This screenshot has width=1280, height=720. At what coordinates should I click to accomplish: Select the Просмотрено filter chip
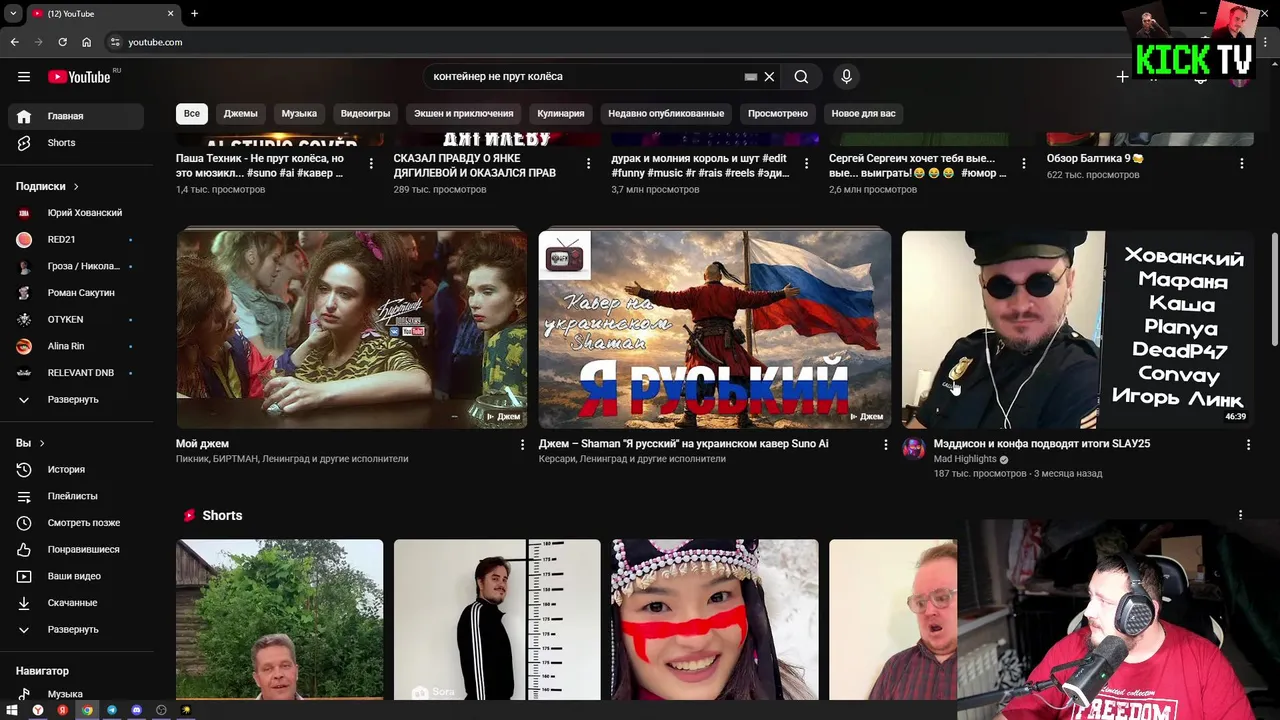[x=778, y=113]
